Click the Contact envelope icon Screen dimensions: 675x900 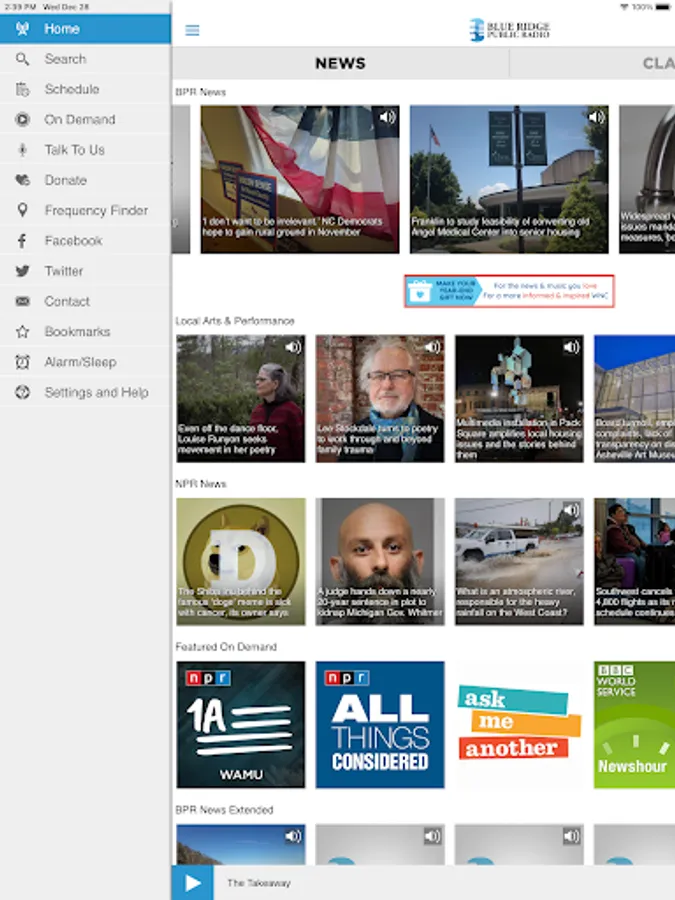click(x=22, y=301)
